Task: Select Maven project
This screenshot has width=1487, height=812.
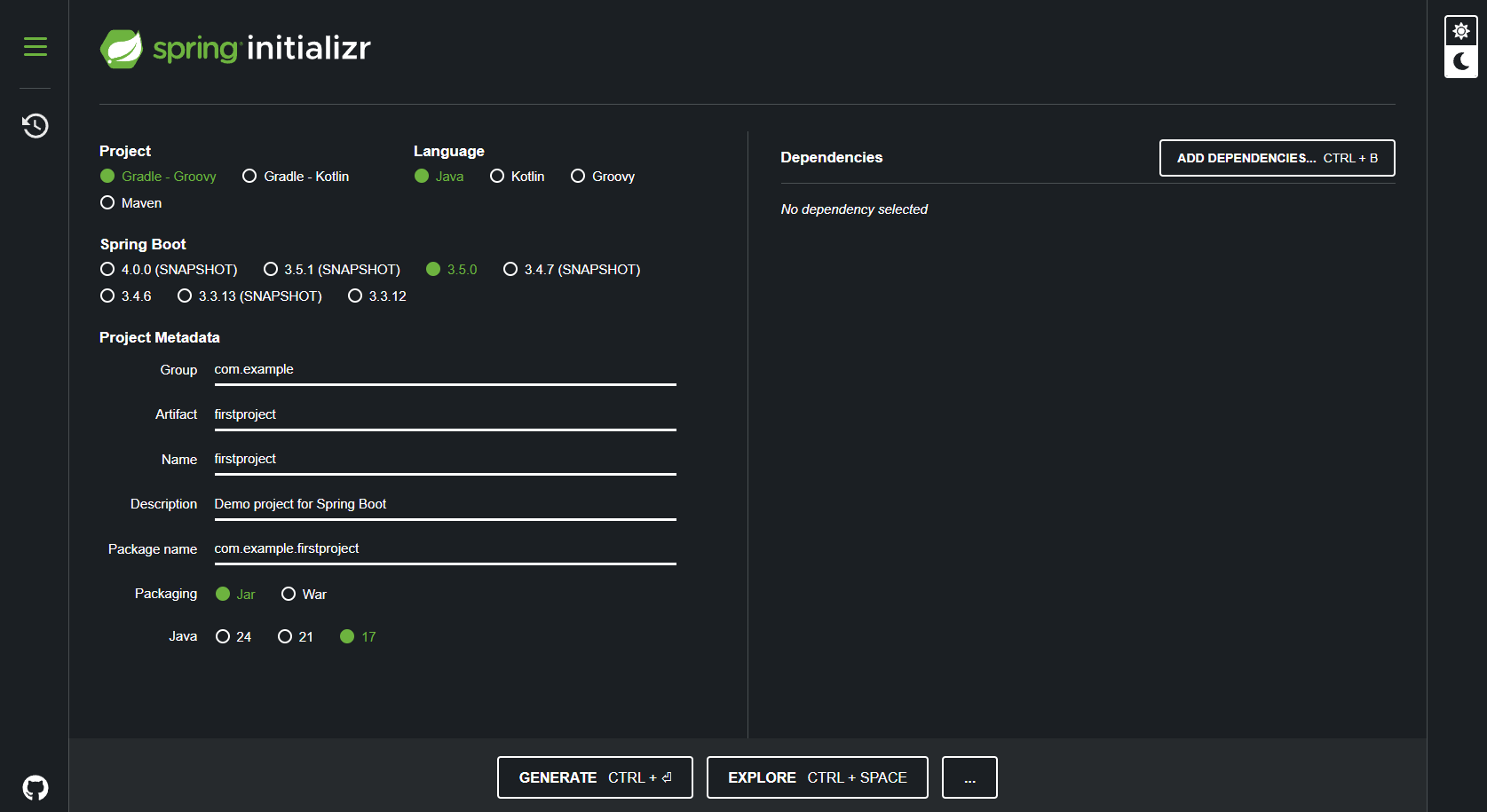Action: pos(131,203)
